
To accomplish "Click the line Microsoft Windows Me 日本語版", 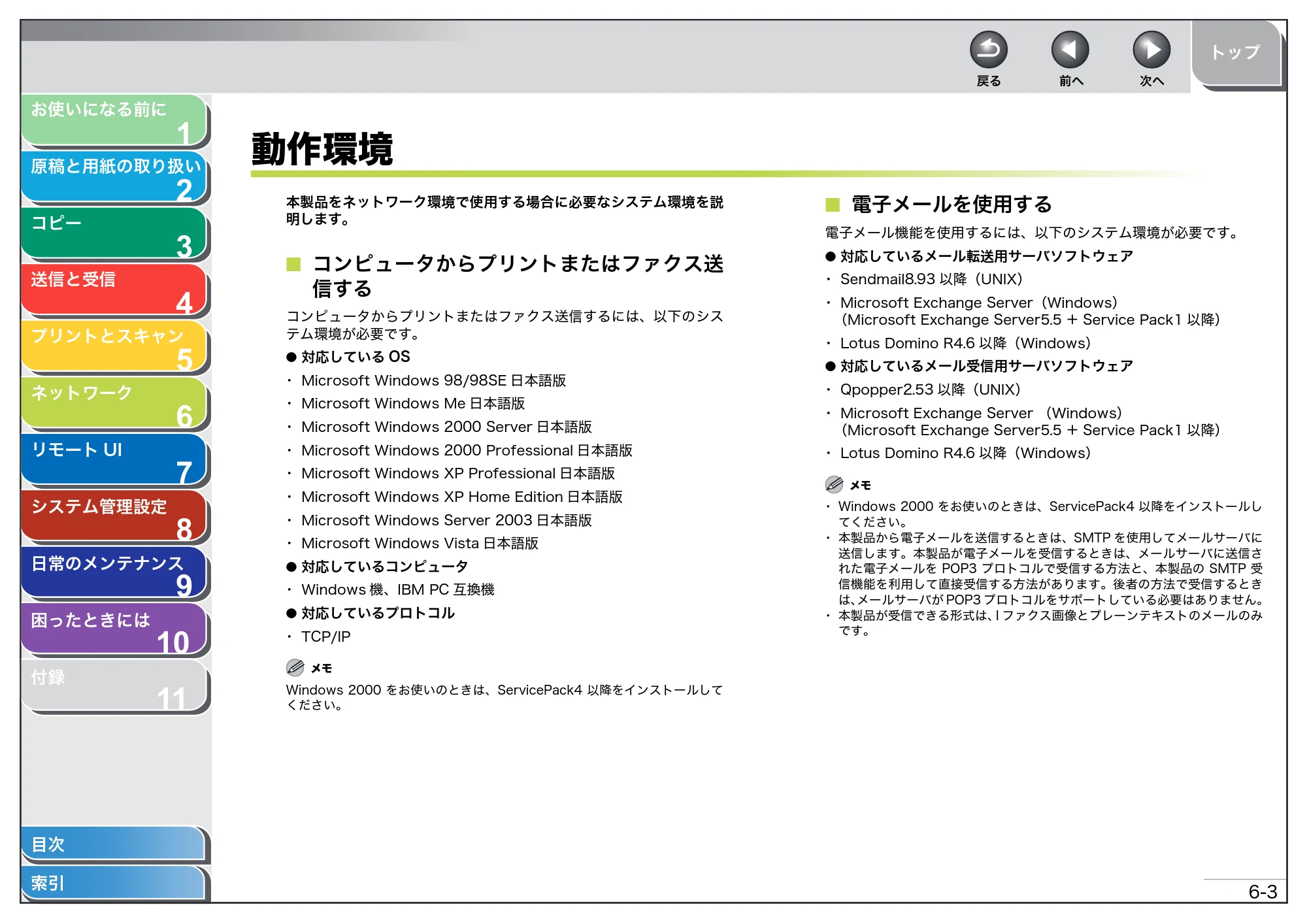I will (413, 403).
